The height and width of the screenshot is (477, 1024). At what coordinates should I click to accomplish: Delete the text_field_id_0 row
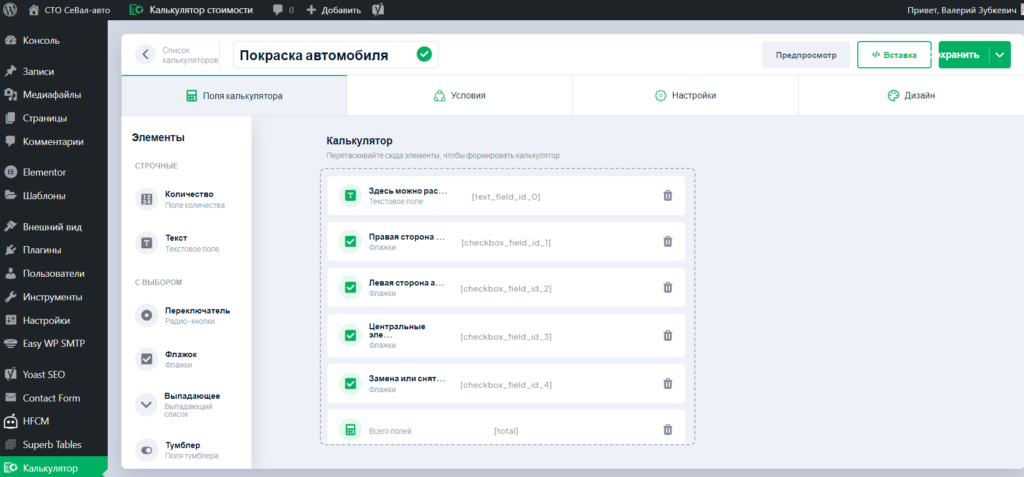(667, 195)
